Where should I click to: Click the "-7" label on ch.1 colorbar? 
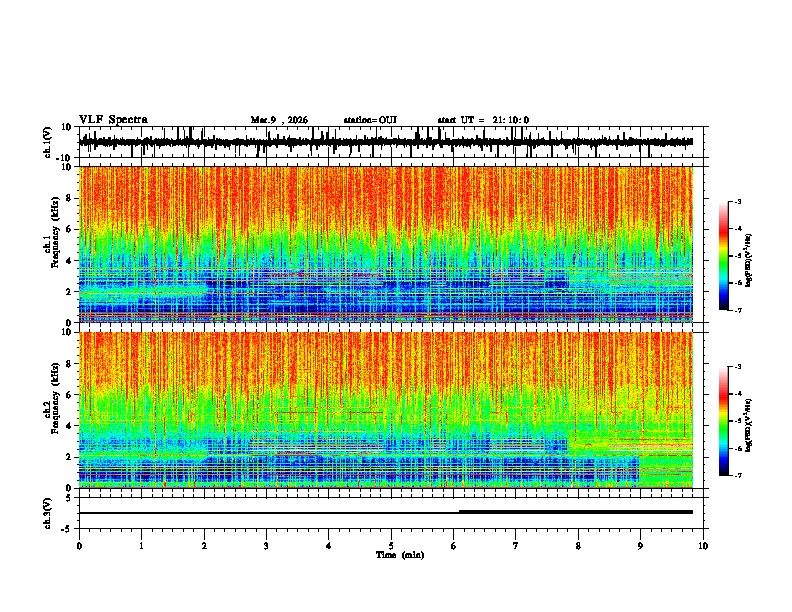(x=737, y=310)
